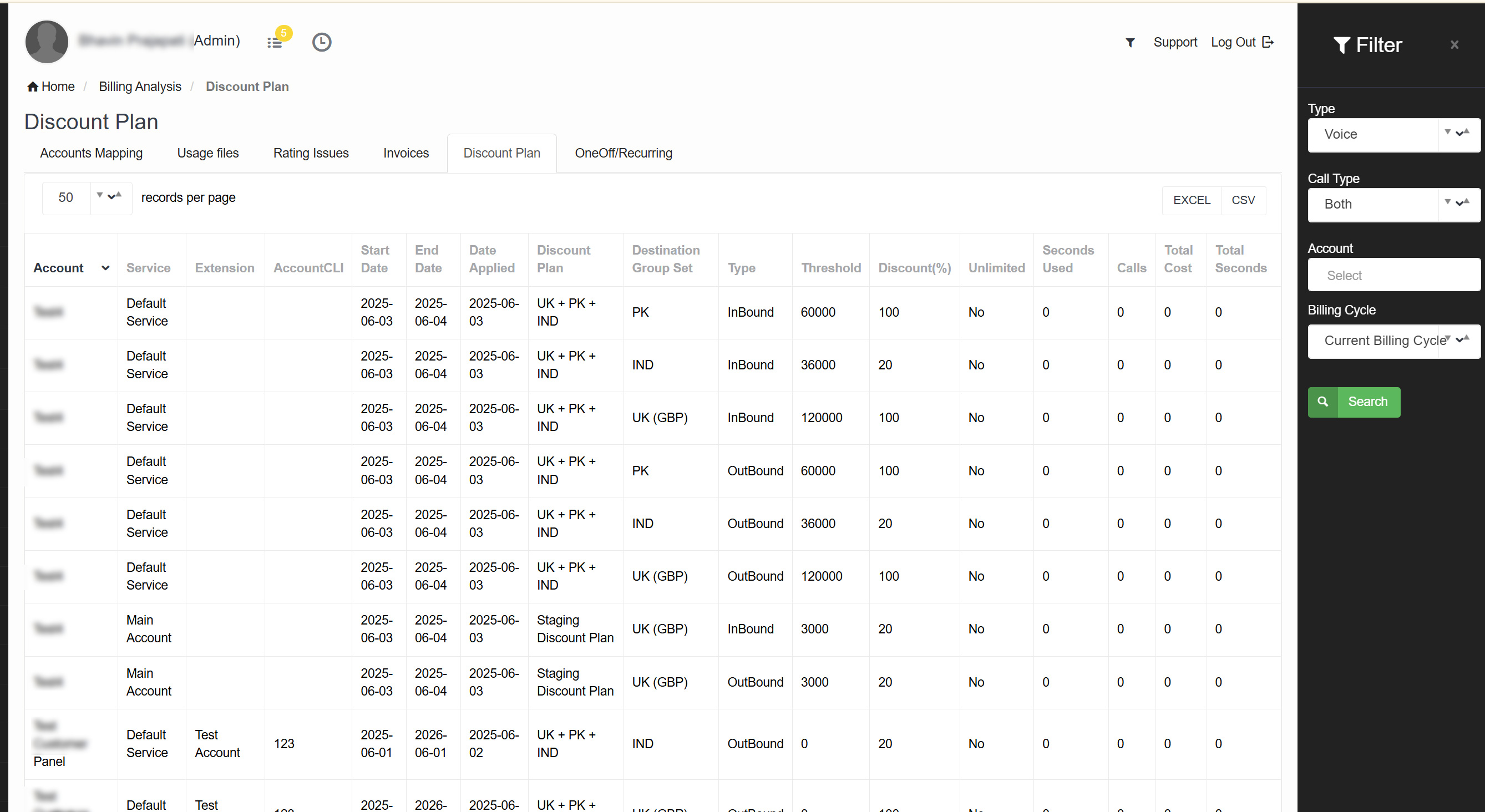Click the clock history icon in header

[322, 42]
